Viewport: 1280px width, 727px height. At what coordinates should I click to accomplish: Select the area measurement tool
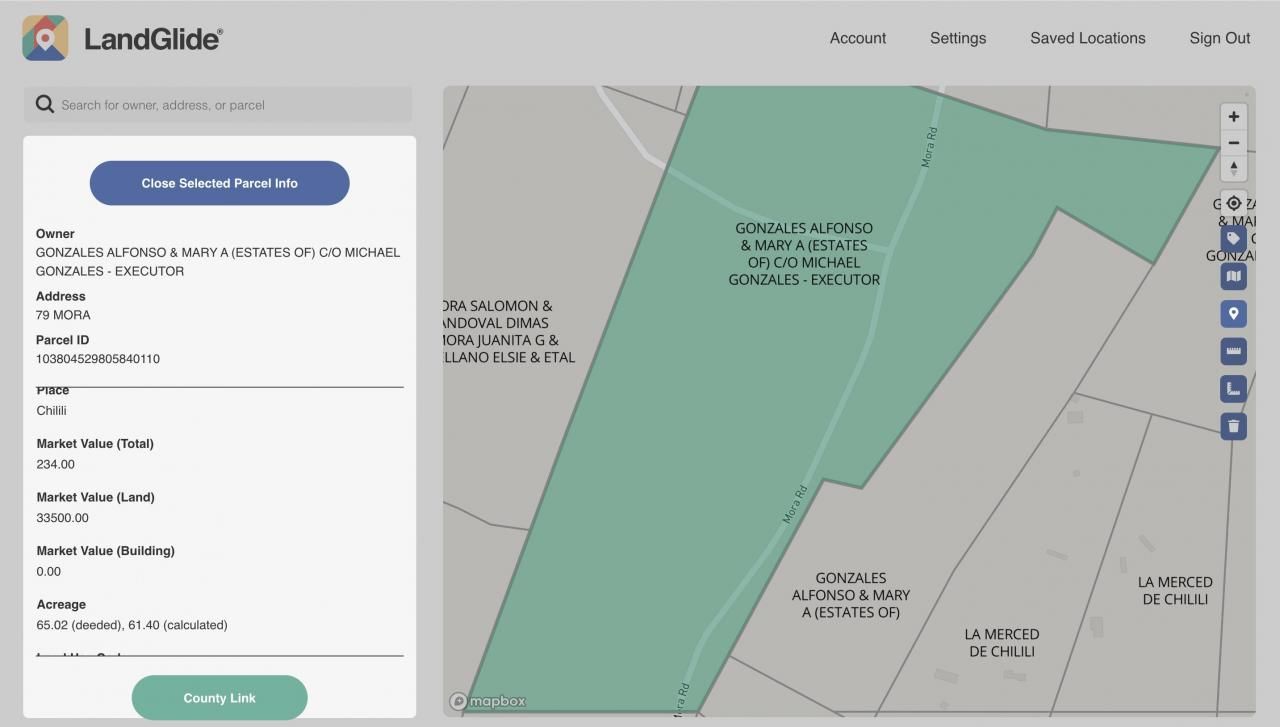1233,389
